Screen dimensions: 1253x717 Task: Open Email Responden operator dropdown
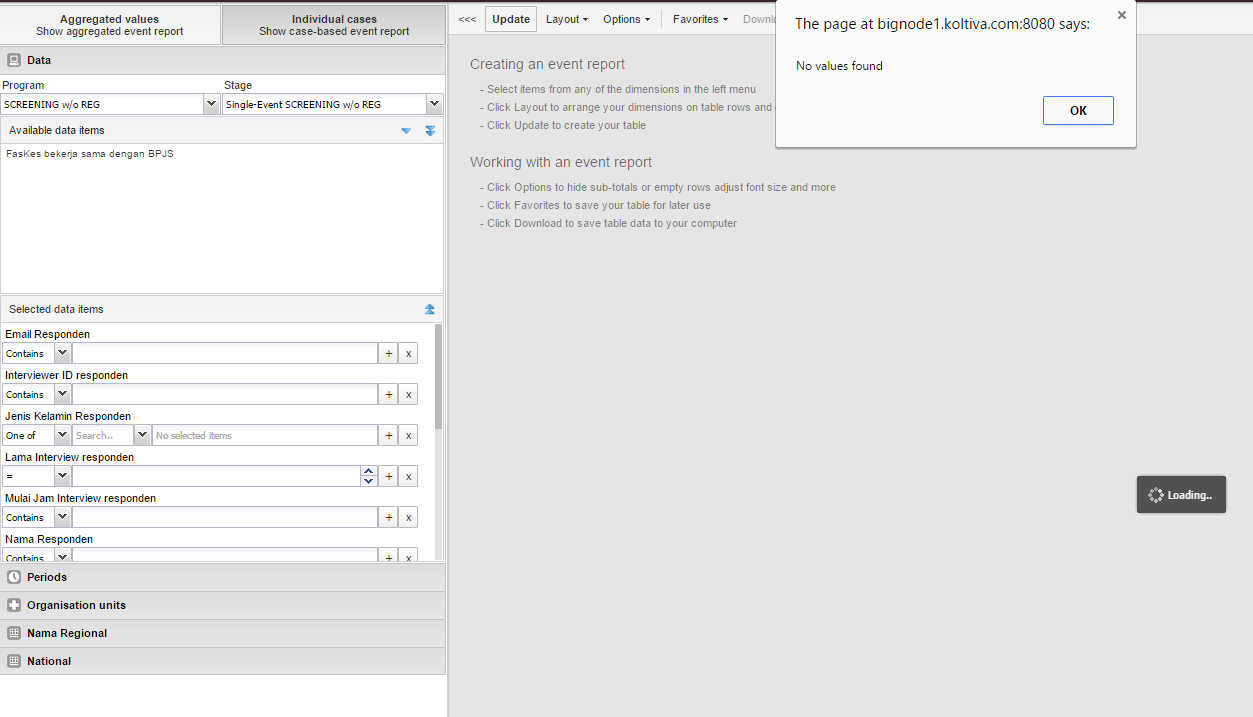click(62, 353)
